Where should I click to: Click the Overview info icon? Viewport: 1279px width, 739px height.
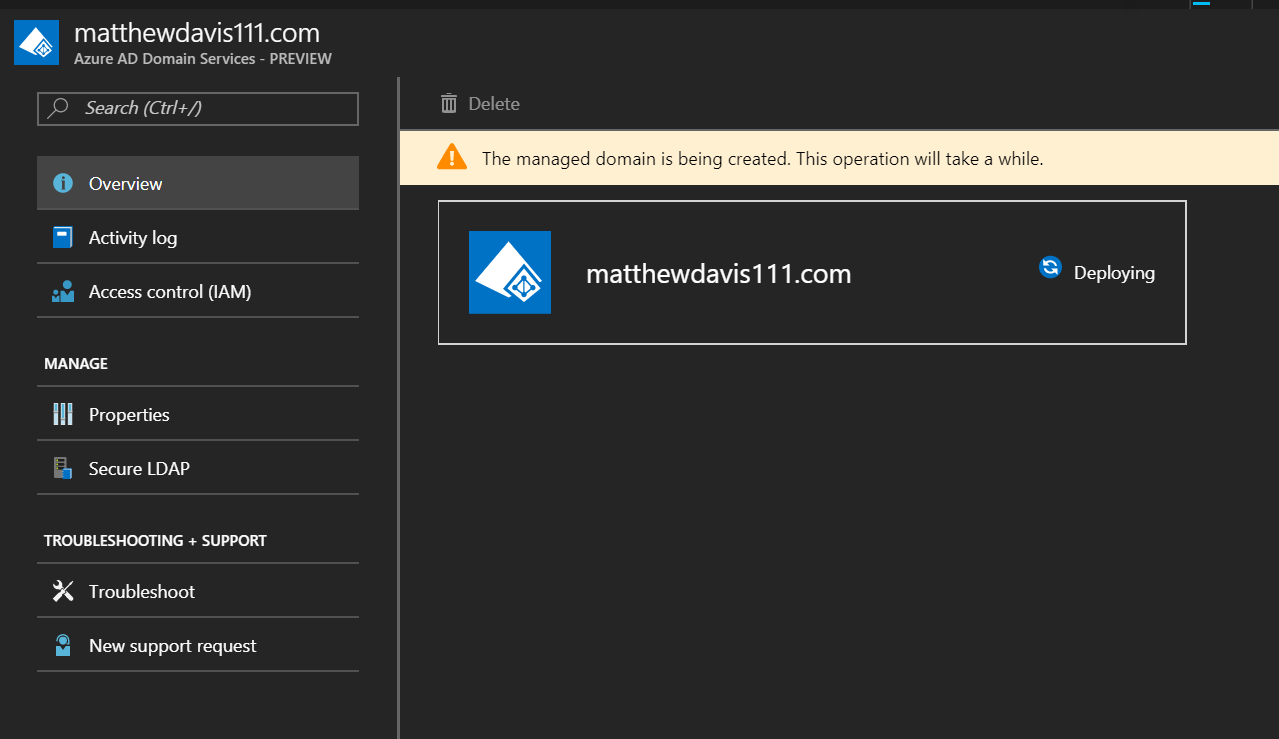pos(63,183)
